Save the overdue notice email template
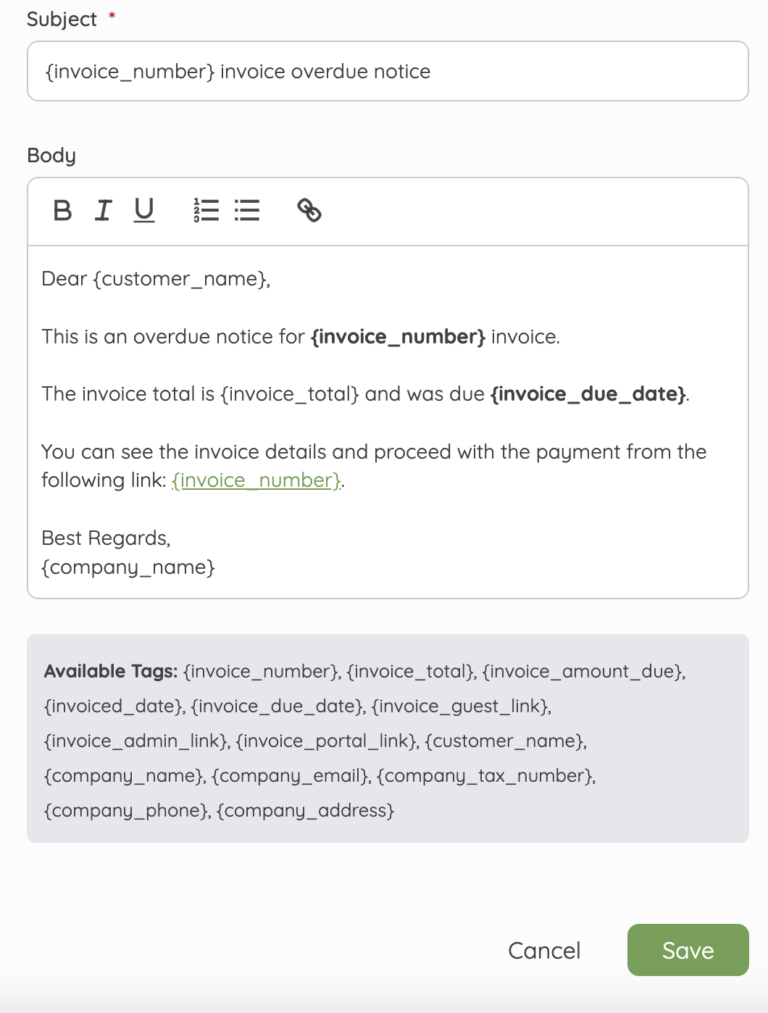This screenshot has width=768, height=1013. point(687,950)
